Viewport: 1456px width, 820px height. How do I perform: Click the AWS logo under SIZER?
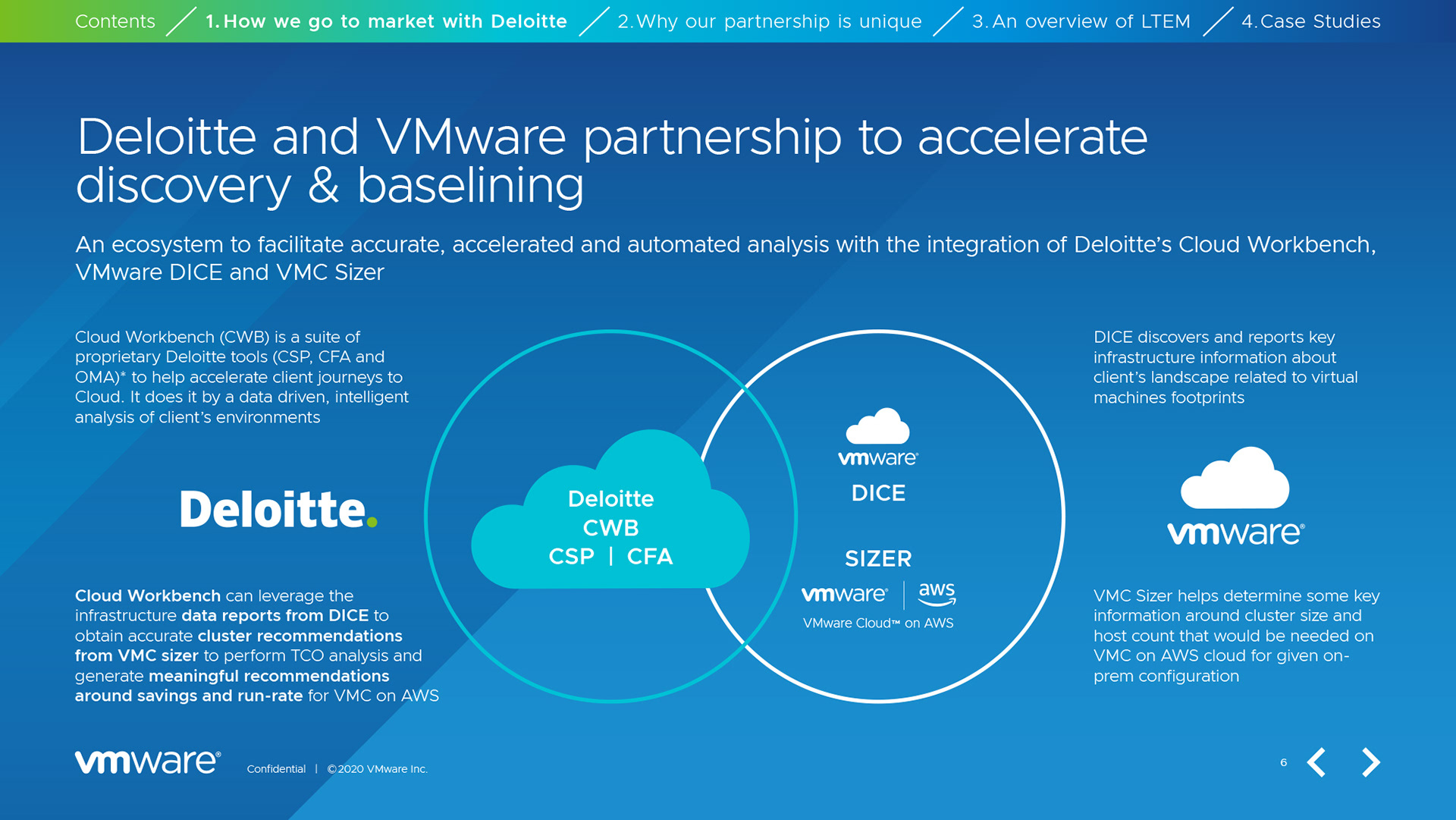pos(937,595)
